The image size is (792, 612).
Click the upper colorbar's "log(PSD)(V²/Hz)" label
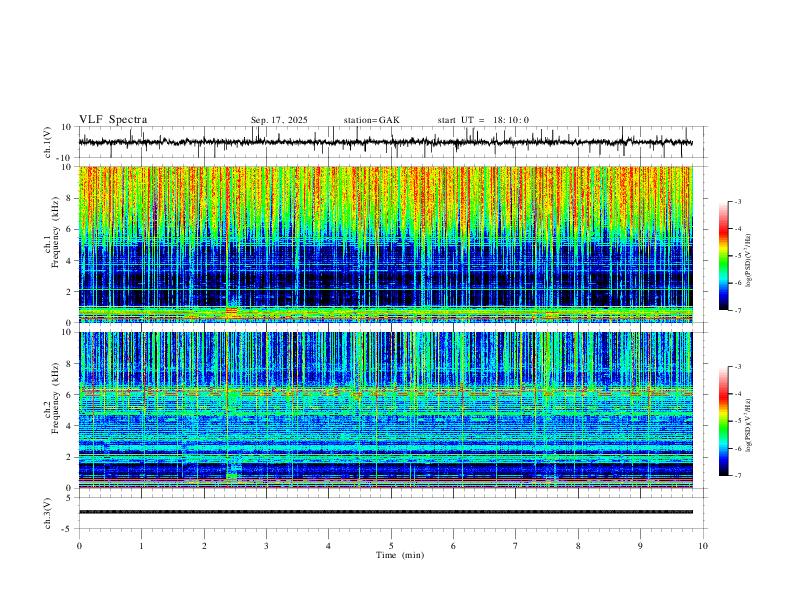click(x=749, y=261)
